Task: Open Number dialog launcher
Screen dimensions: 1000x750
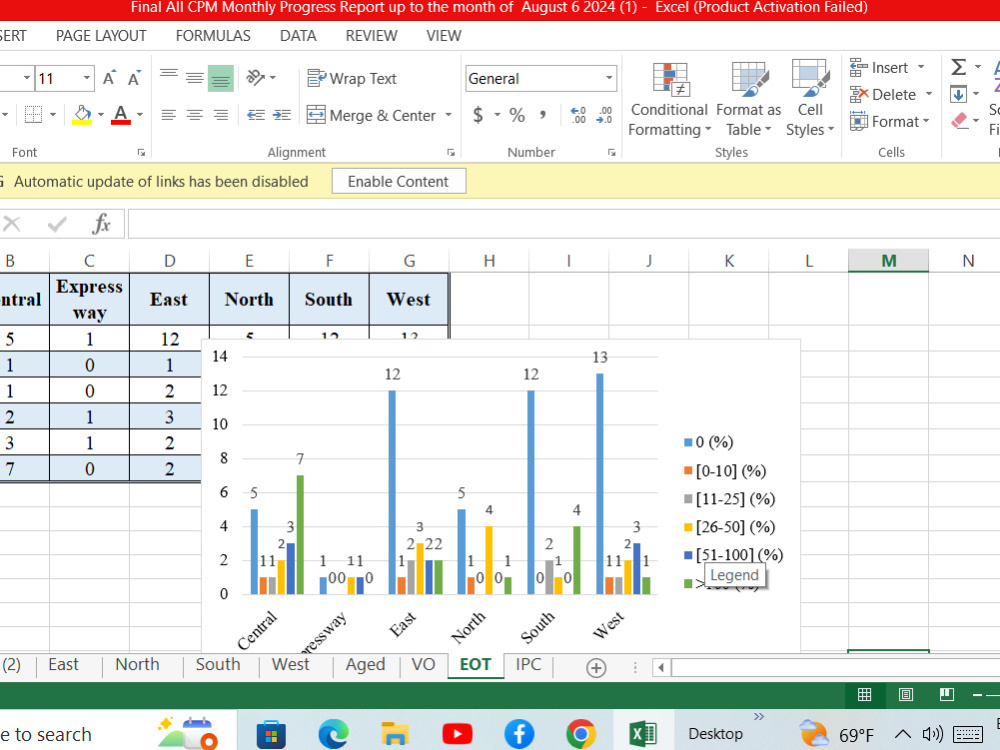Action: [x=612, y=152]
